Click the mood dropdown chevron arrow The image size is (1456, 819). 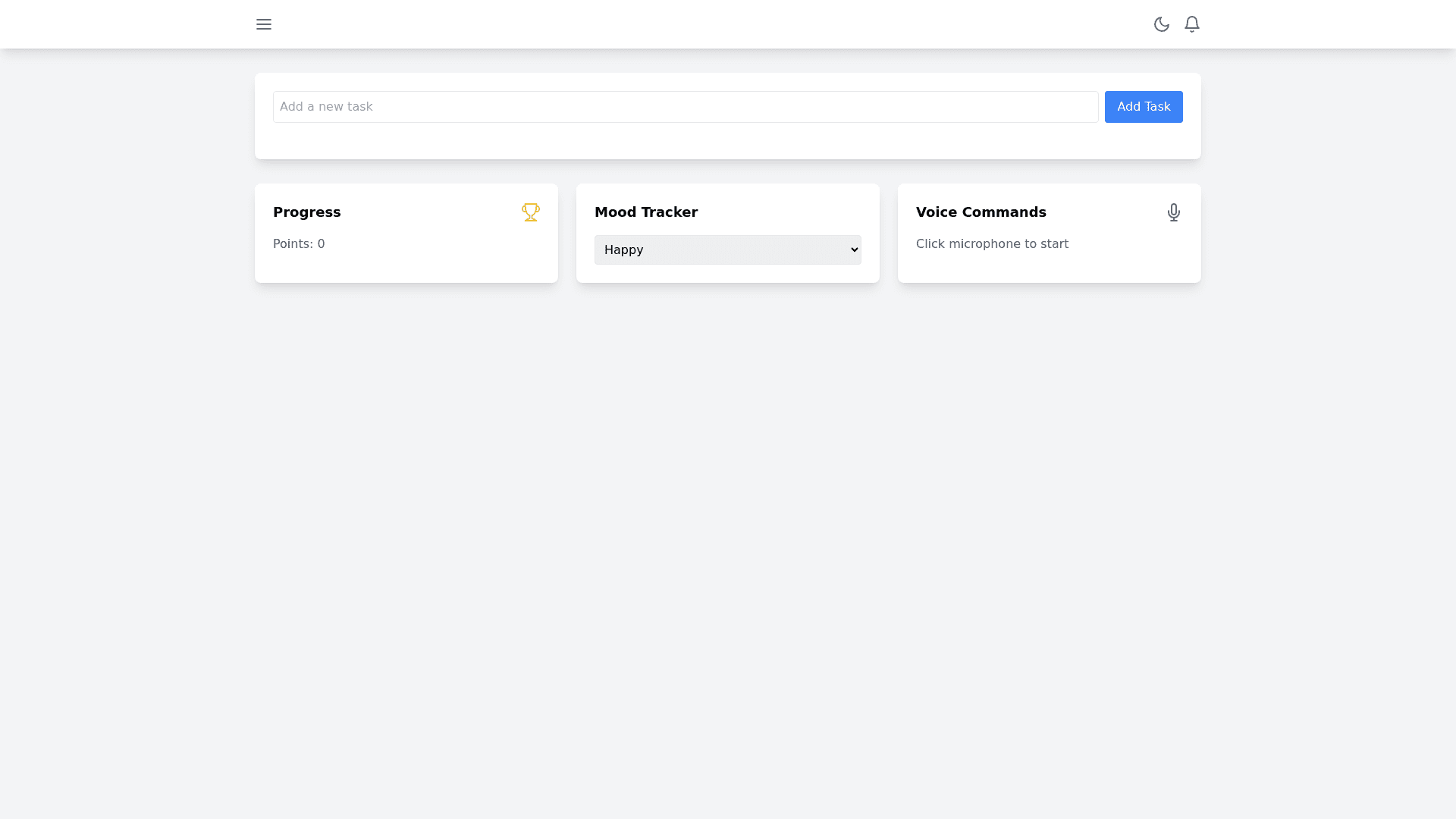[x=854, y=249]
